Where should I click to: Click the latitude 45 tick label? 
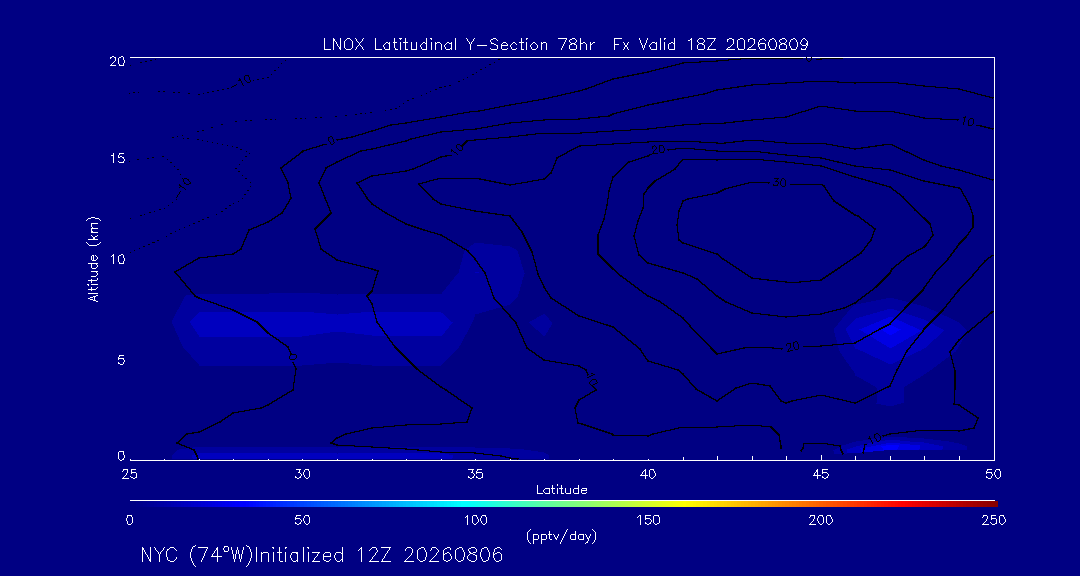click(821, 473)
